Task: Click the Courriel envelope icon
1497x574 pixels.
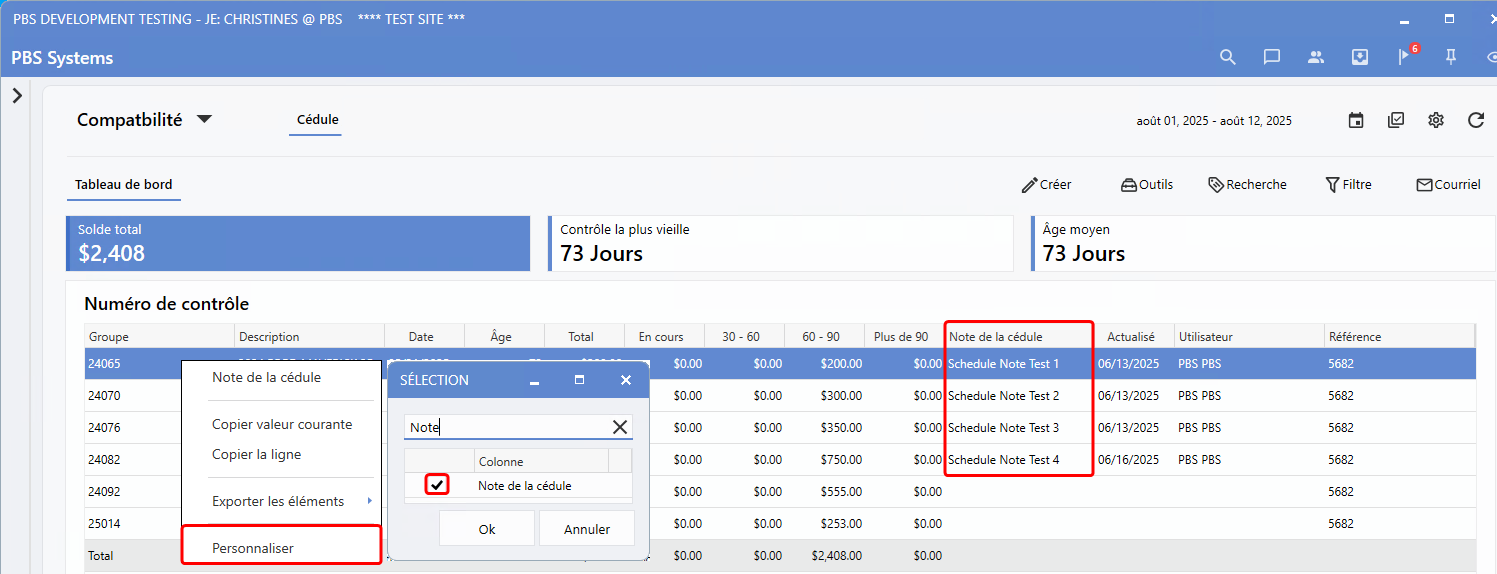Action: click(x=1425, y=185)
